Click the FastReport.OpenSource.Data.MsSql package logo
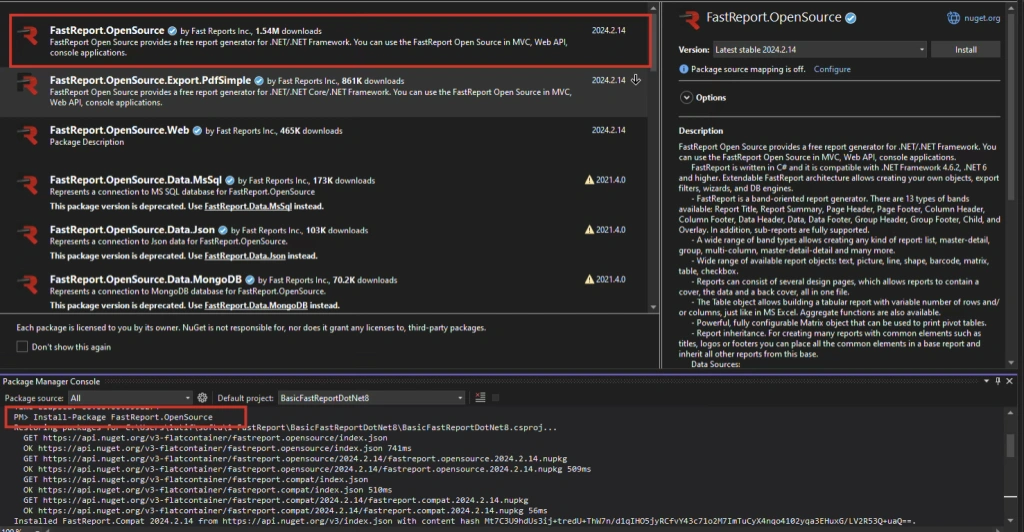The height and width of the screenshot is (532, 1024). click(28, 184)
